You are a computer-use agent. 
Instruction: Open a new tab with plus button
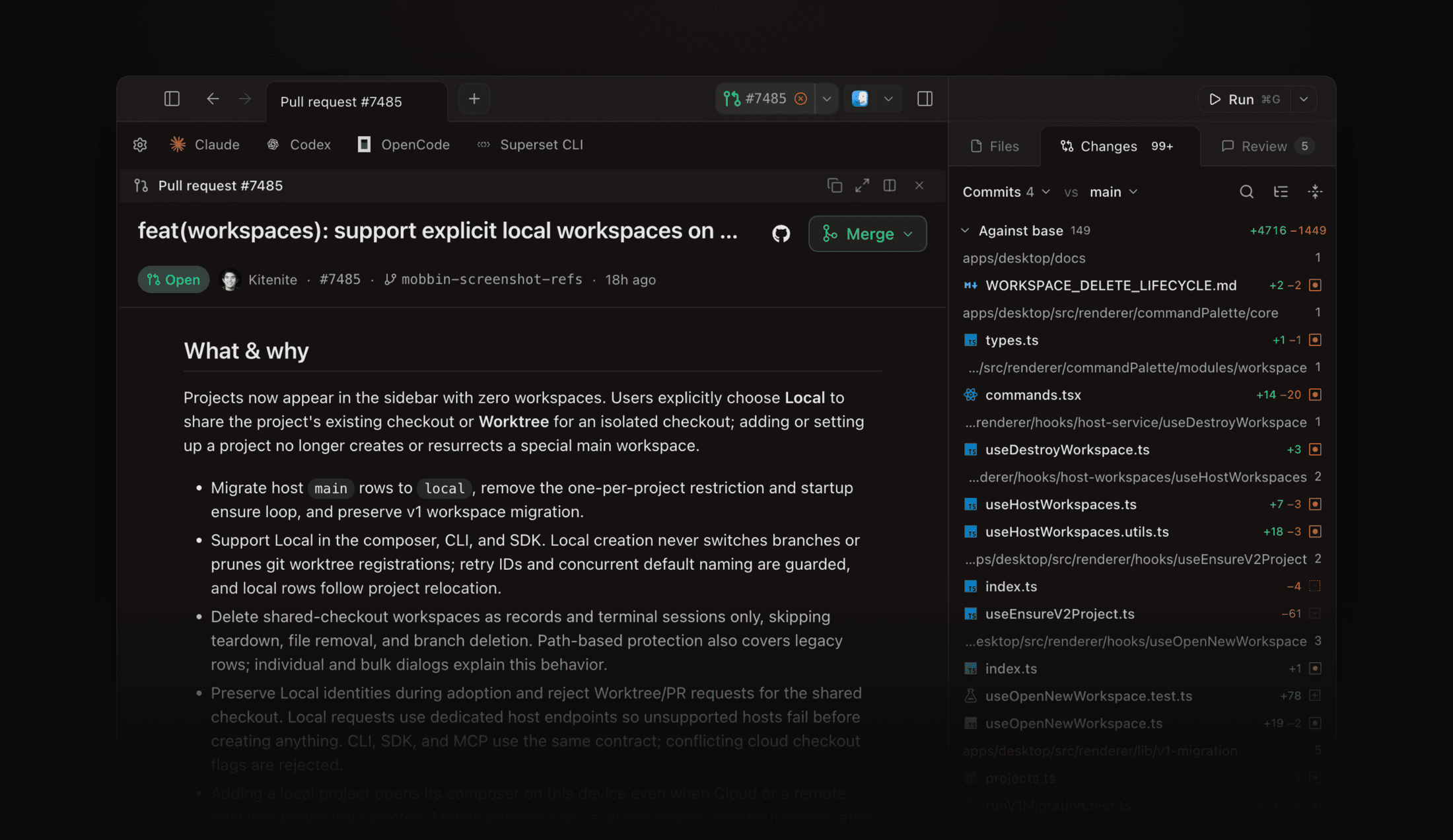[x=474, y=99]
